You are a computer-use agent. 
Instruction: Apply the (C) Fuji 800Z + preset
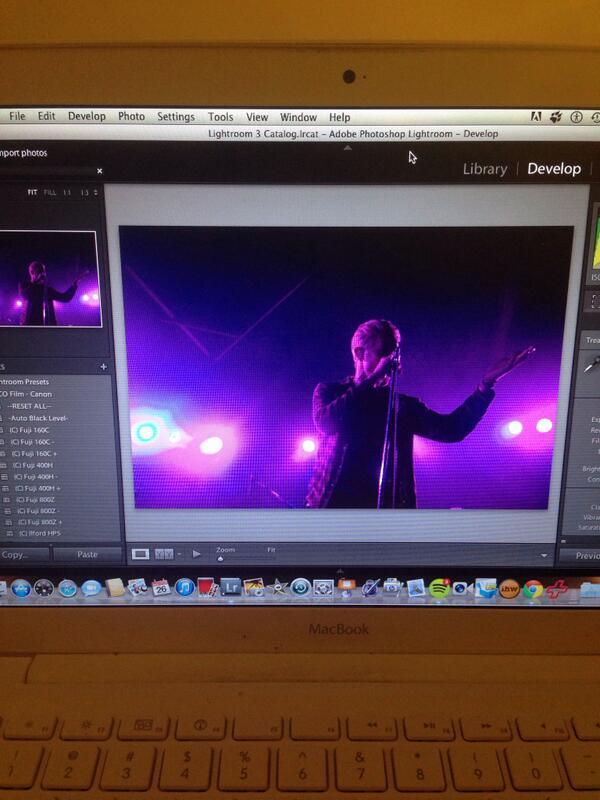pyautogui.click(x=40, y=522)
